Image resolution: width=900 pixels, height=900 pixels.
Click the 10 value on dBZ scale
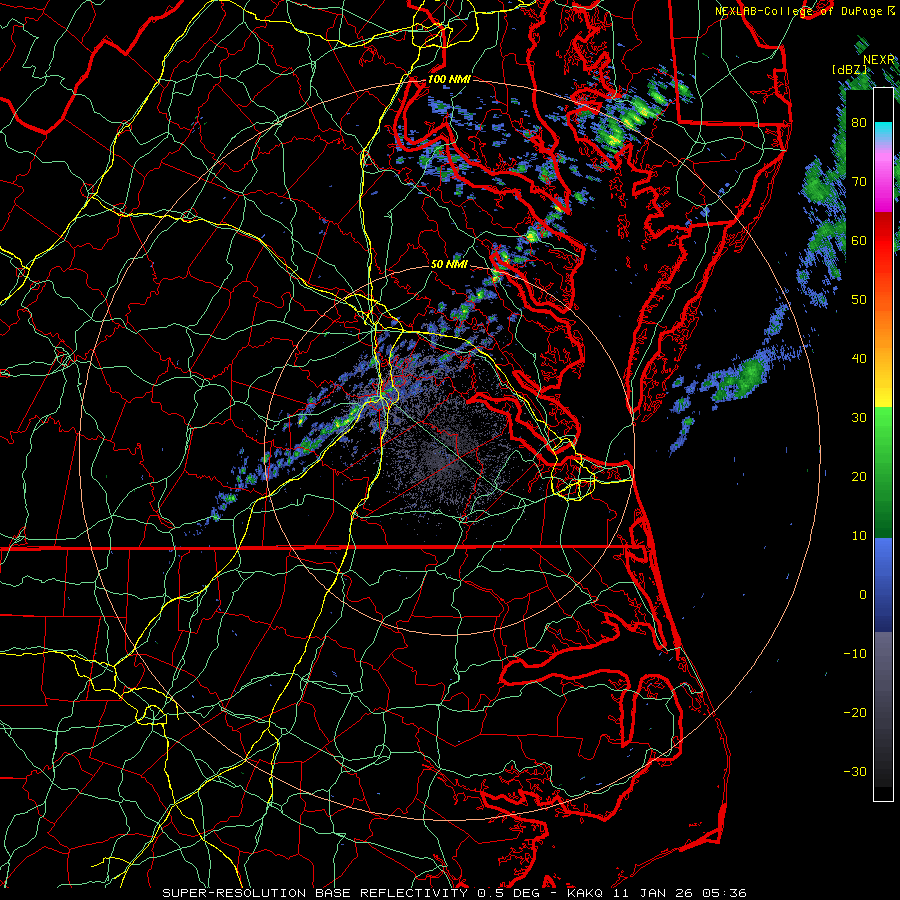(x=859, y=536)
